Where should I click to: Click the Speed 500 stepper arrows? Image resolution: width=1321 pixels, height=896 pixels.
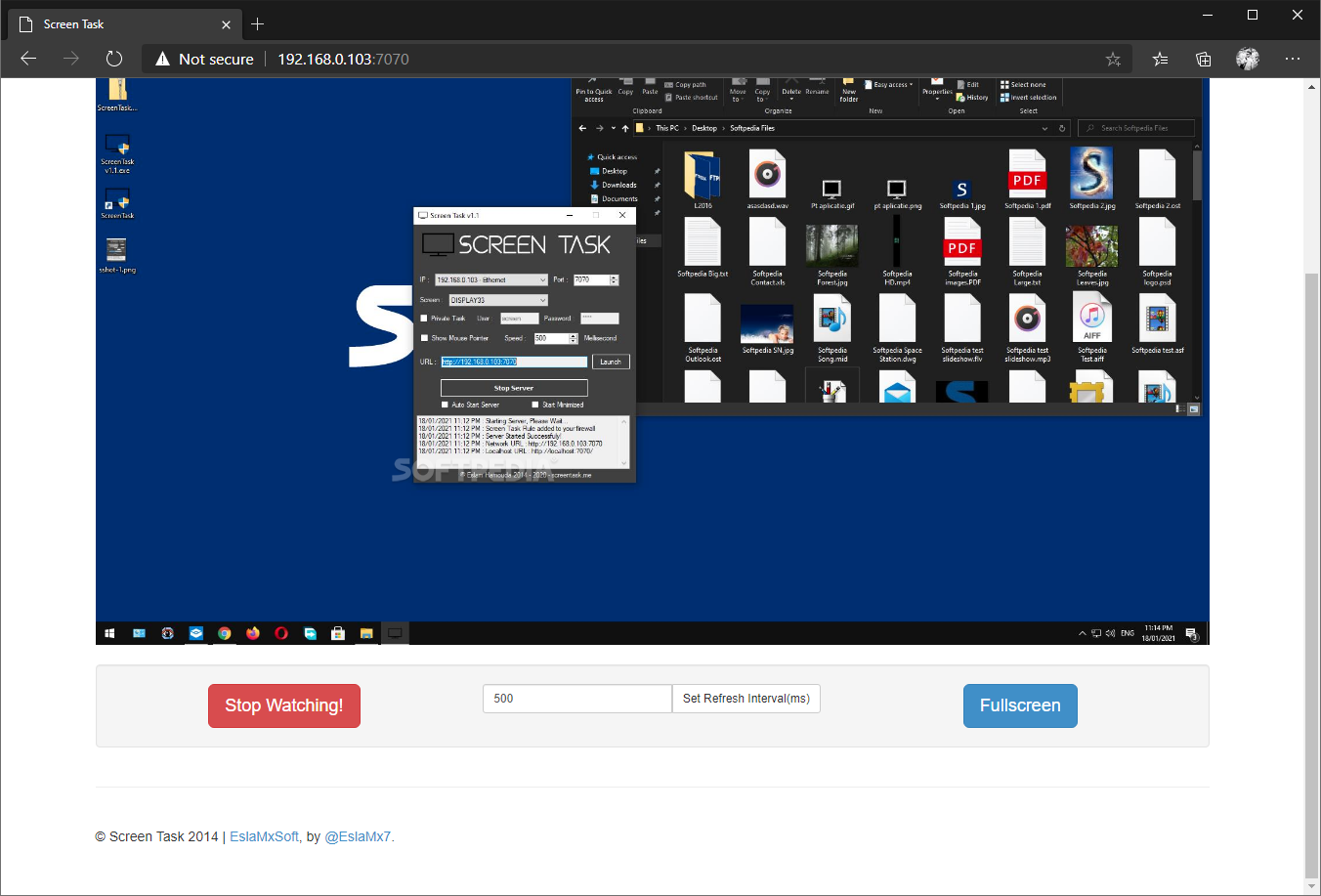(574, 338)
